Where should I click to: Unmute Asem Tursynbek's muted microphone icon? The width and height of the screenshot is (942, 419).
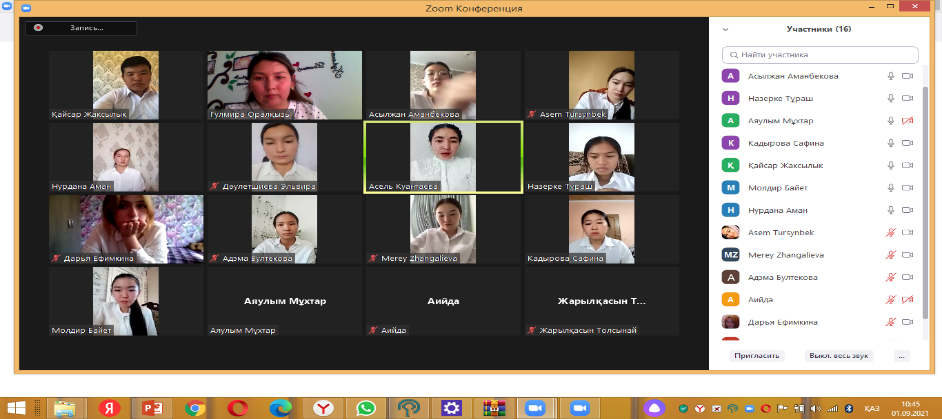[x=890, y=232]
